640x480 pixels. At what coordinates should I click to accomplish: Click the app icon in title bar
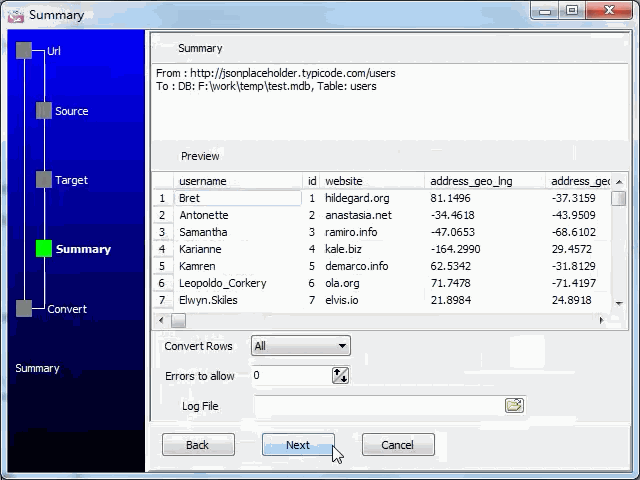(x=15, y=14)
